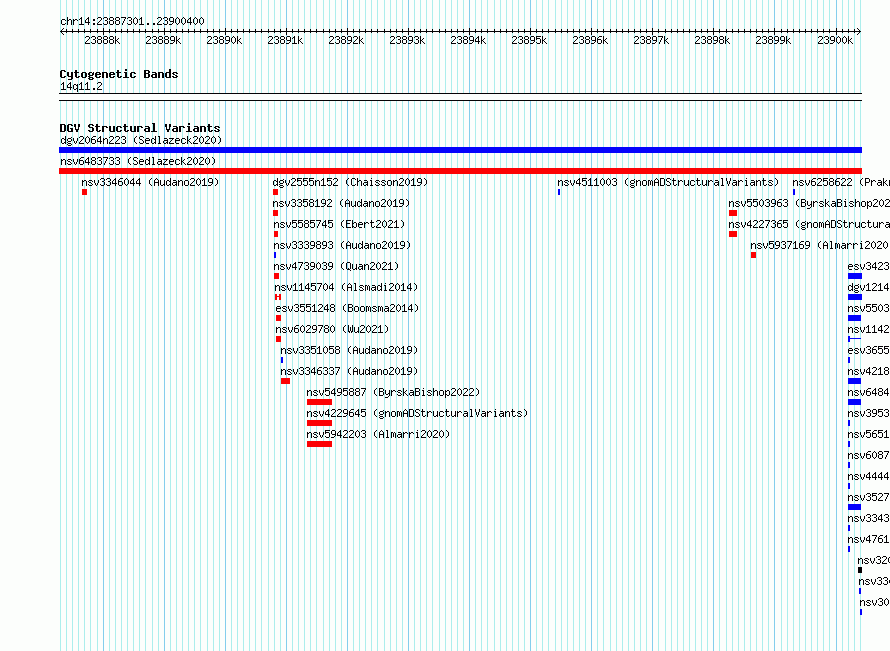Click the blue bar for dgv2064n223
The height and width of the screenshot is (651, 890).
(x=460, y=150)
